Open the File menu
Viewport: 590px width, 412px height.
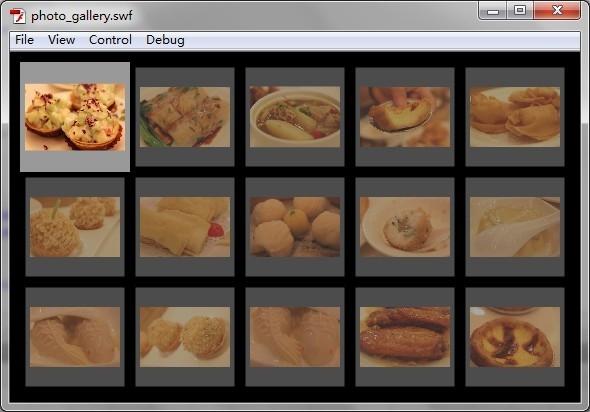24,40
